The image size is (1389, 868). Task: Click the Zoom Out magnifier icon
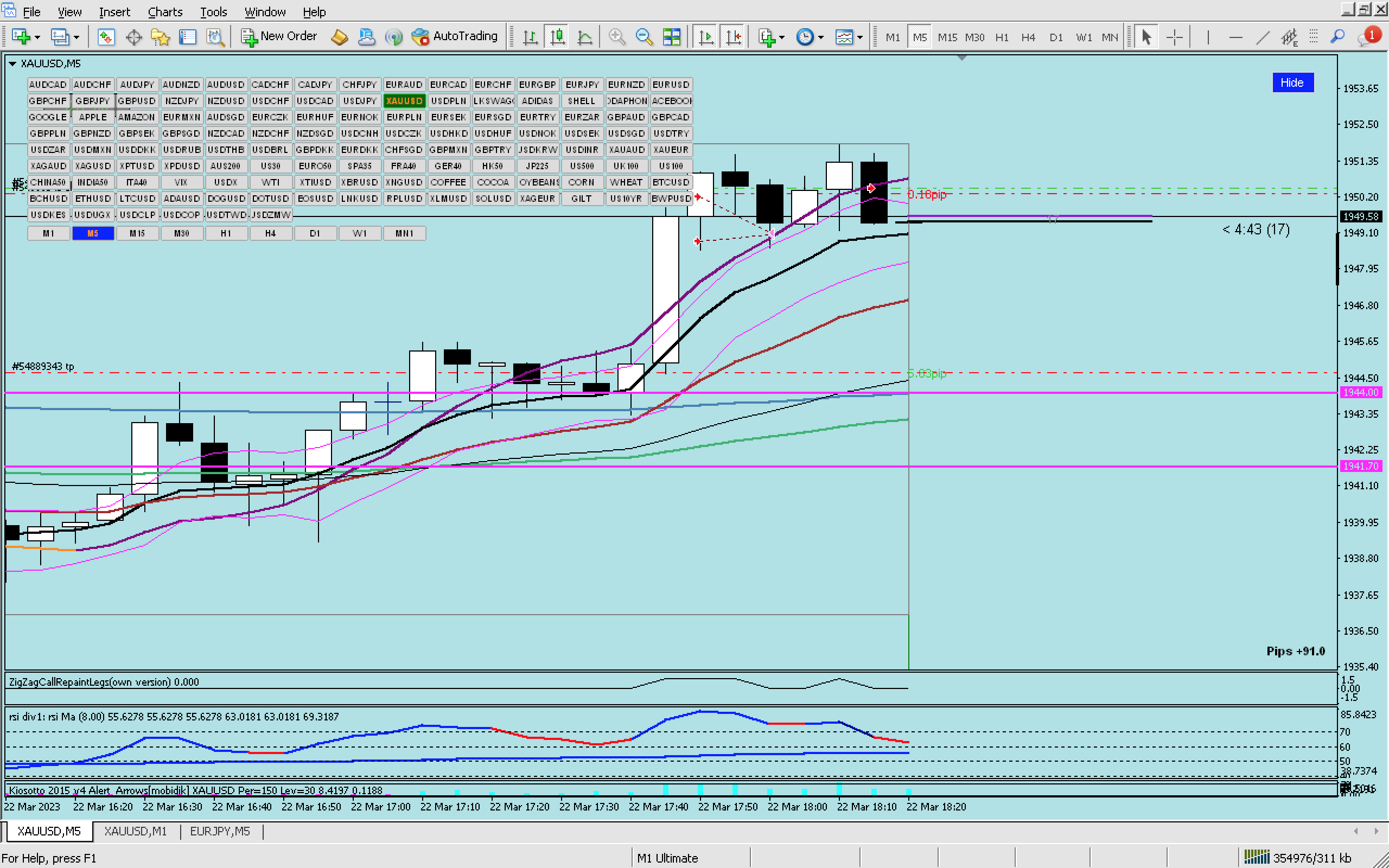[x=644, y=37]
